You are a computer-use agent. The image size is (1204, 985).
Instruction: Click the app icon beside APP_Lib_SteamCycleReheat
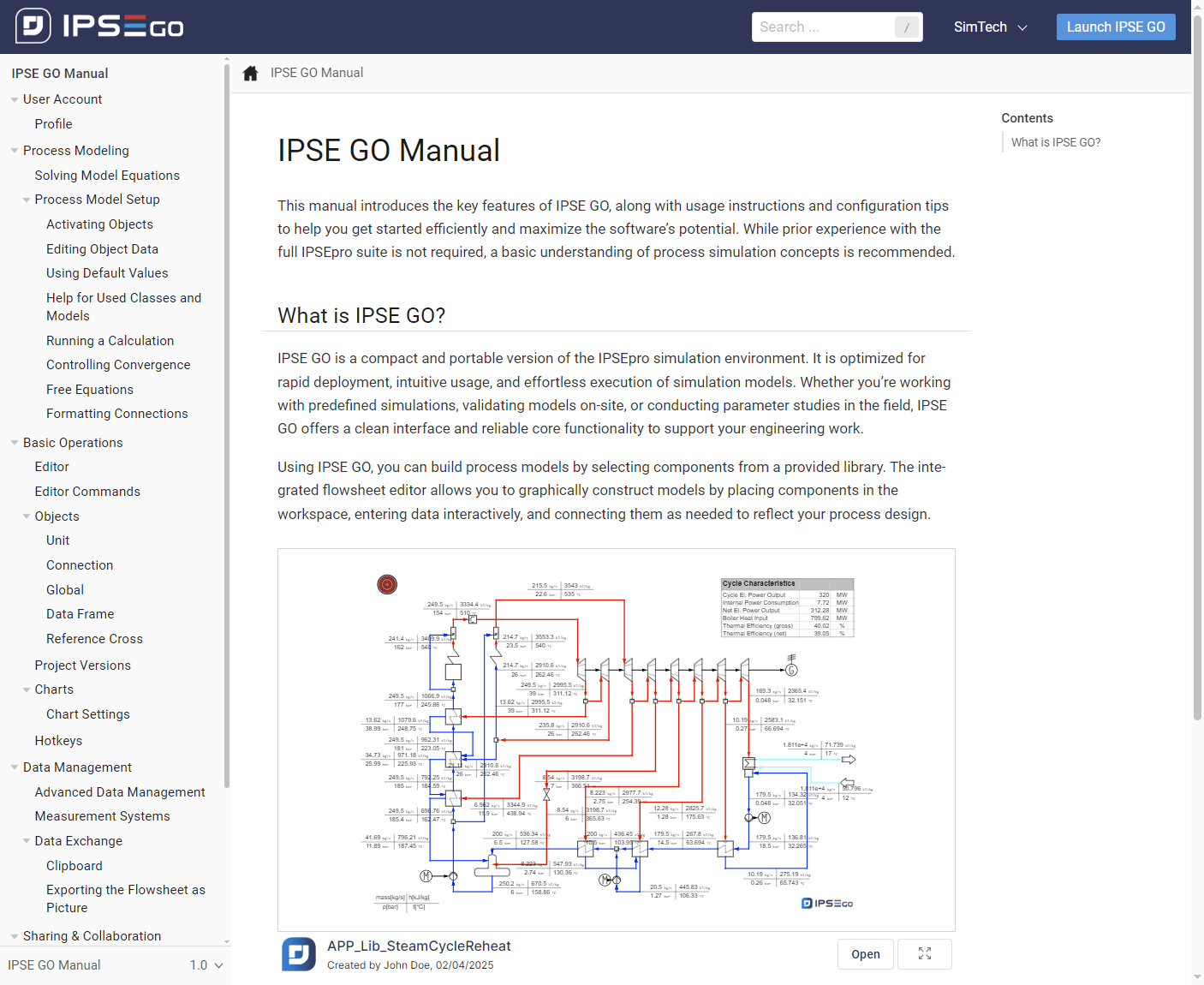pyautogui.click(x=298, y=953)
